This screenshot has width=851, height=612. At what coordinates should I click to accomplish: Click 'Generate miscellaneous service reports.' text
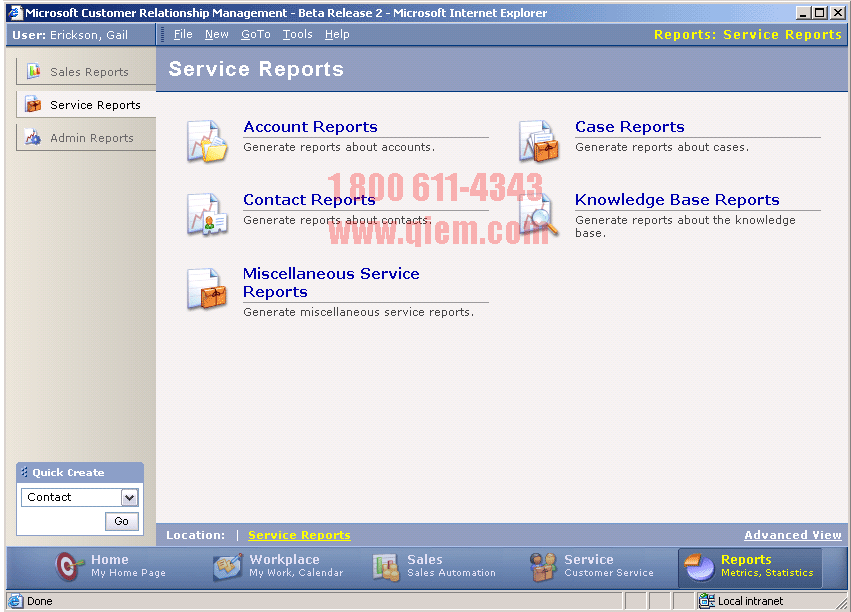click(x=358, y=312)
